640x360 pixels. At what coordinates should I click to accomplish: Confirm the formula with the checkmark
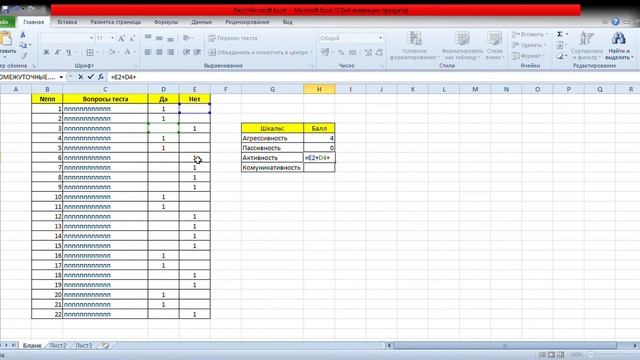pos(91,77)
